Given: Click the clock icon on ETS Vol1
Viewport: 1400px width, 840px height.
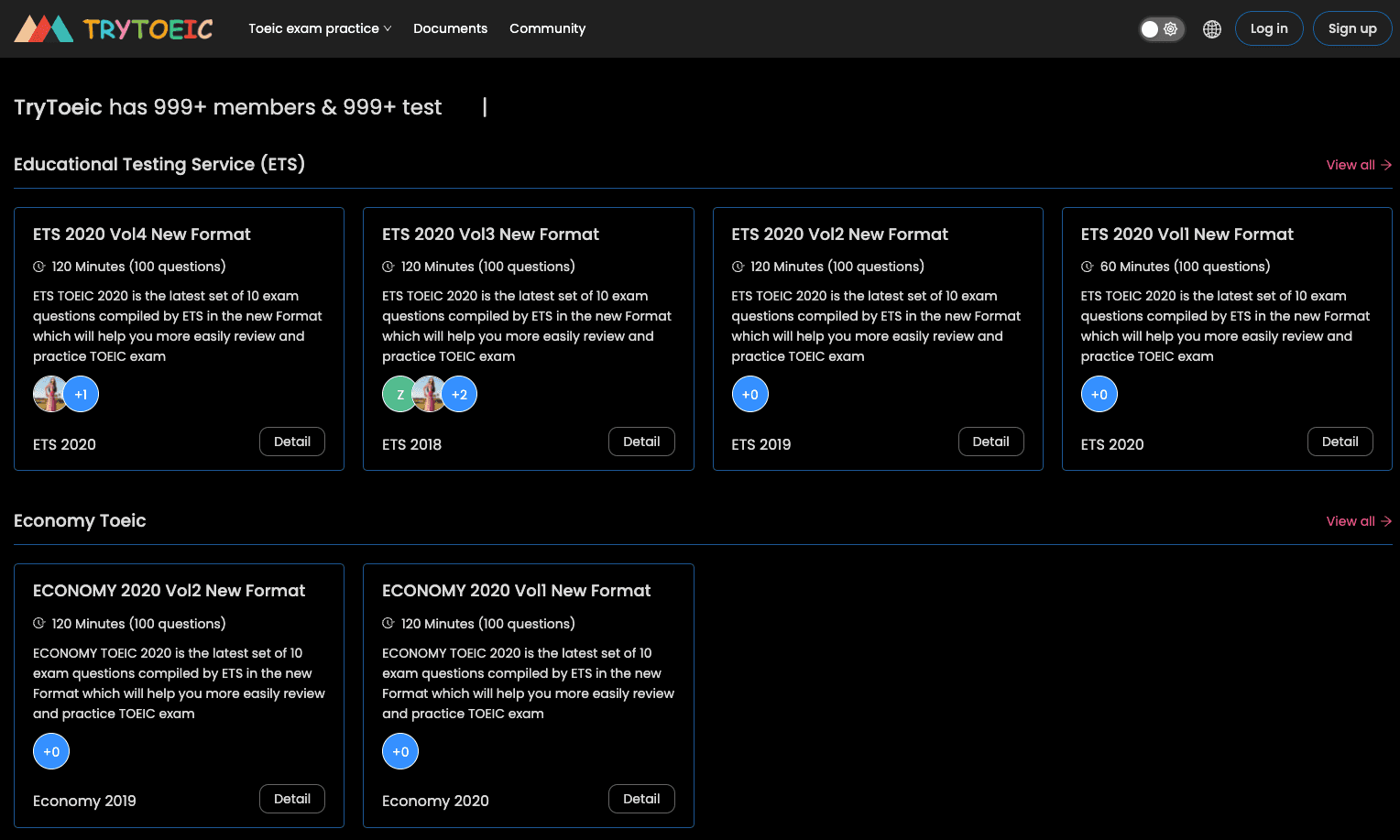Looking at the screenshot, I should [1088, 267].
